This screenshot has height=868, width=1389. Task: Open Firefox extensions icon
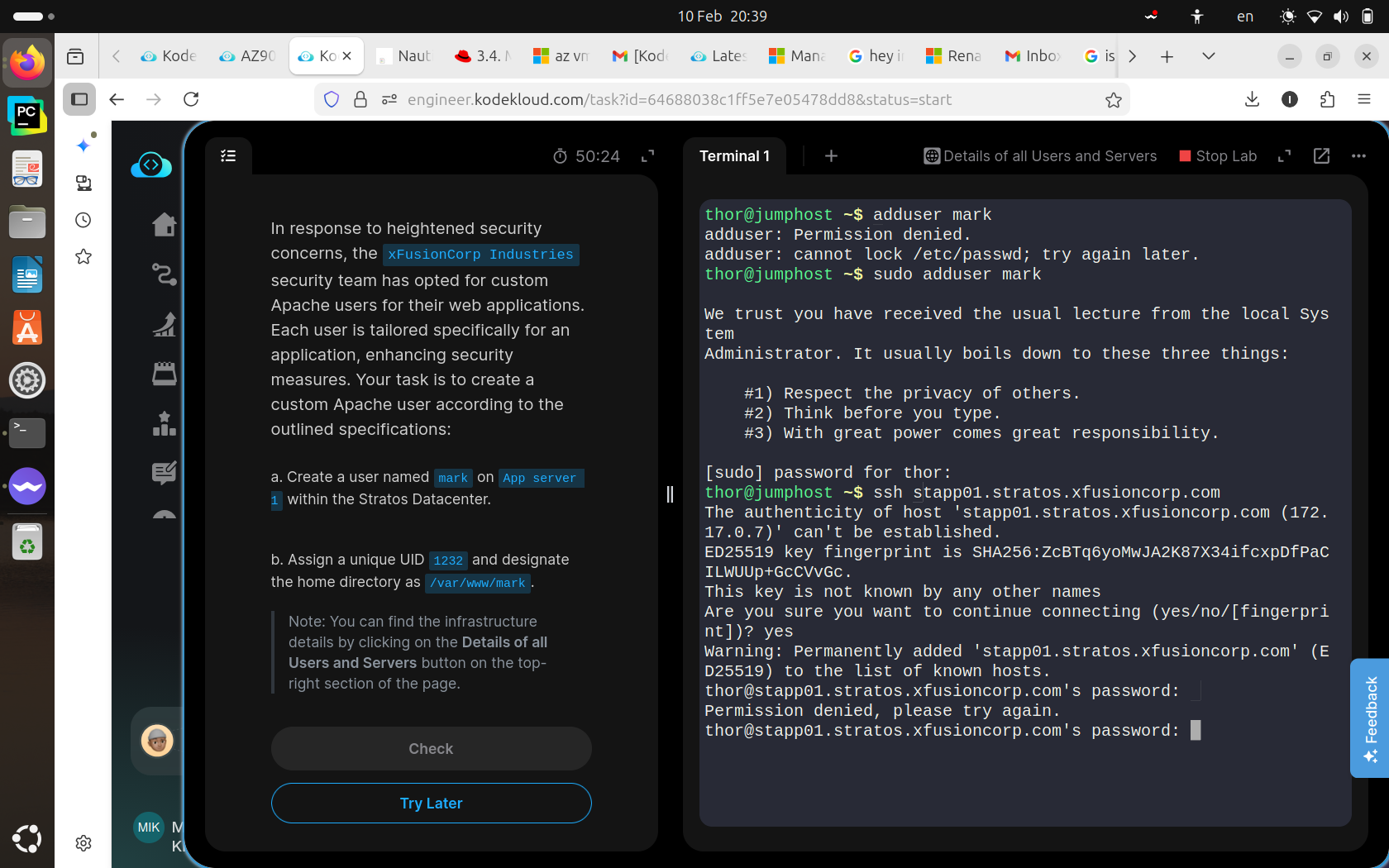tap(1327, 100)
